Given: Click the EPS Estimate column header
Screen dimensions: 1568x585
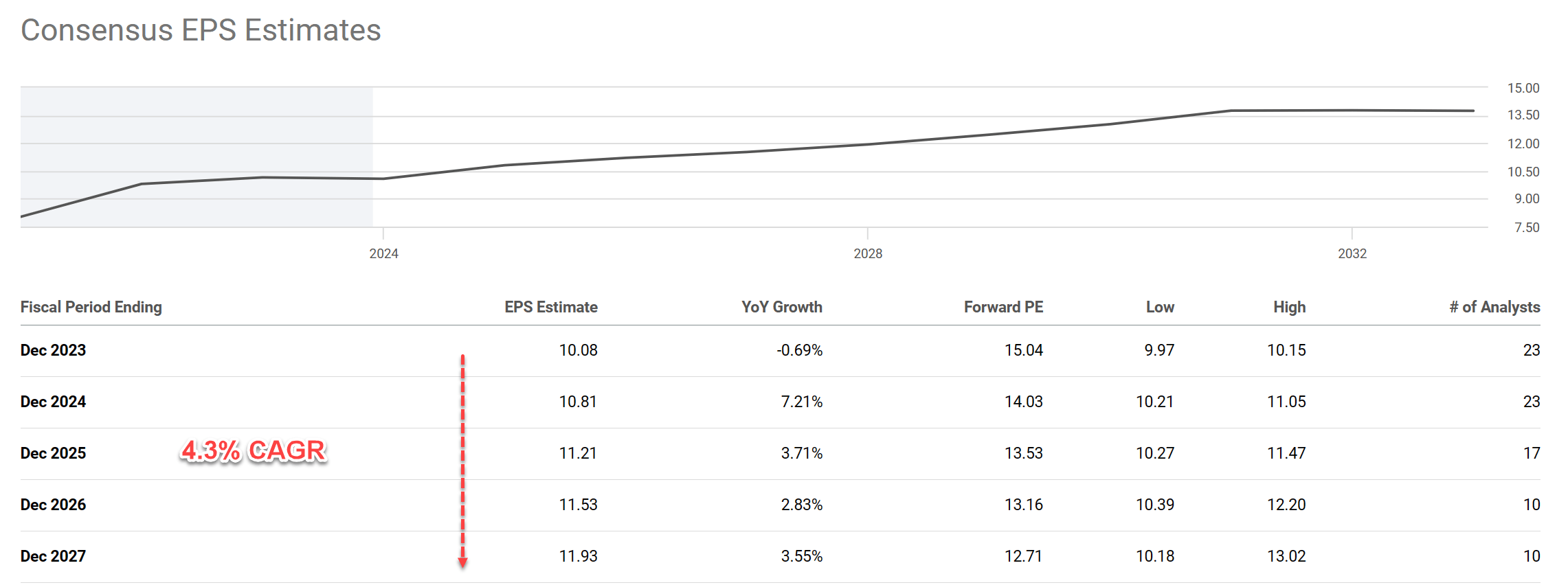Looking at the screenshot, I should coord(550,307).
